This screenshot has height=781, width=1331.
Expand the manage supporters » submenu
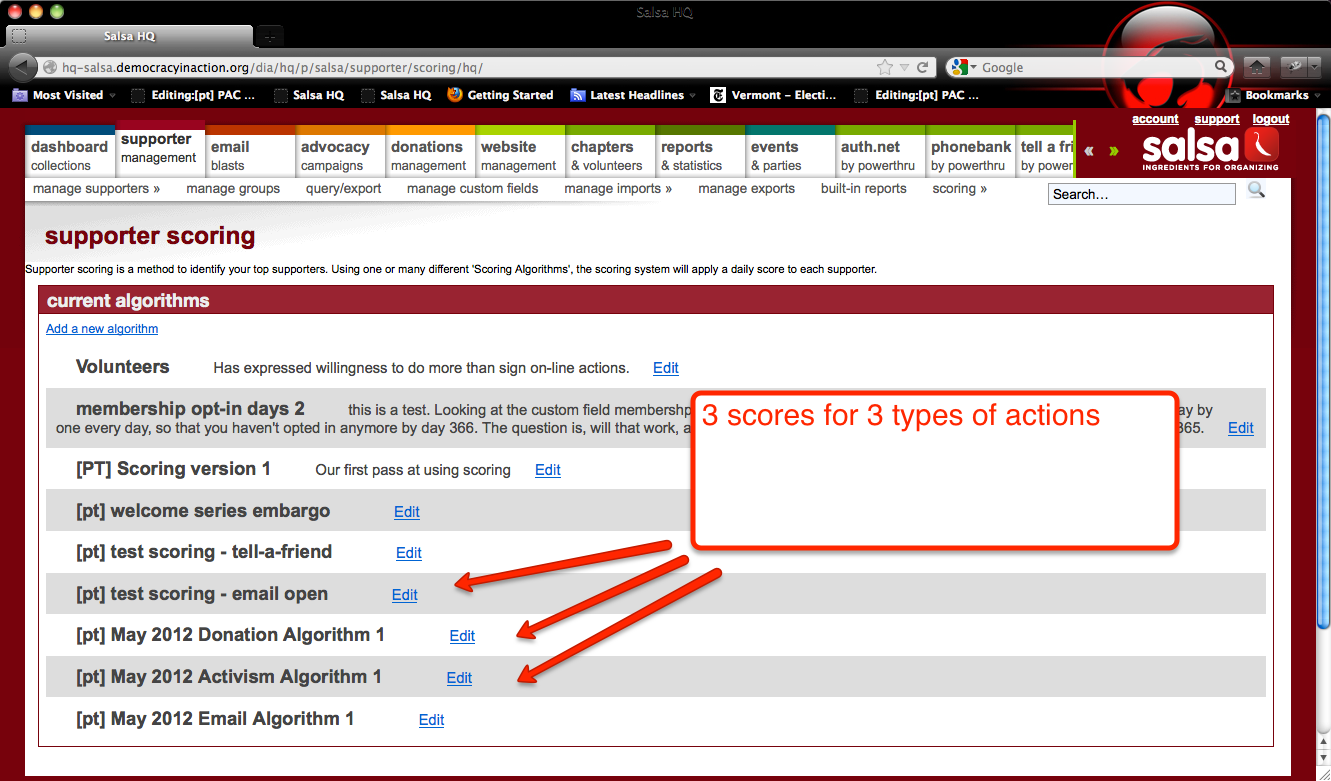96,188
